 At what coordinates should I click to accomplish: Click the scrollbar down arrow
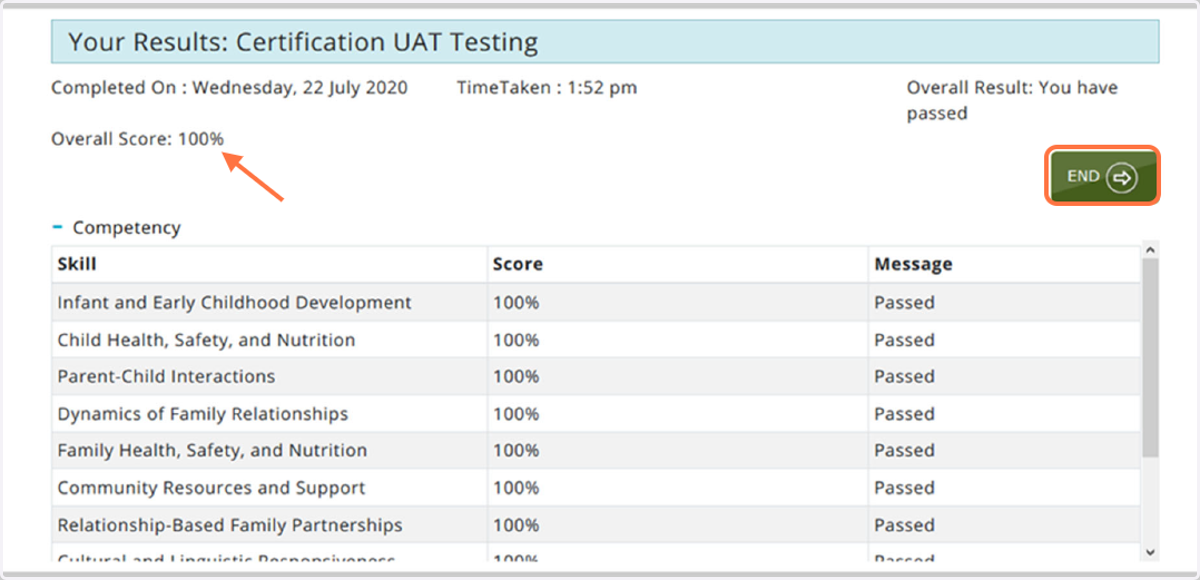[x=1149, y=551]
